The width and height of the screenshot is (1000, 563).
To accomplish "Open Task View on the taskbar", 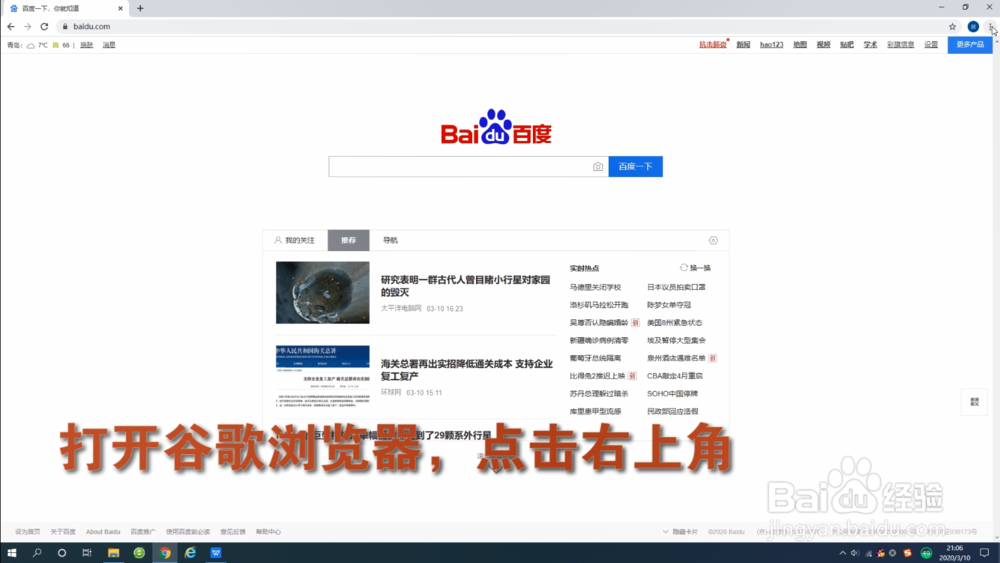I will point(87,553).
